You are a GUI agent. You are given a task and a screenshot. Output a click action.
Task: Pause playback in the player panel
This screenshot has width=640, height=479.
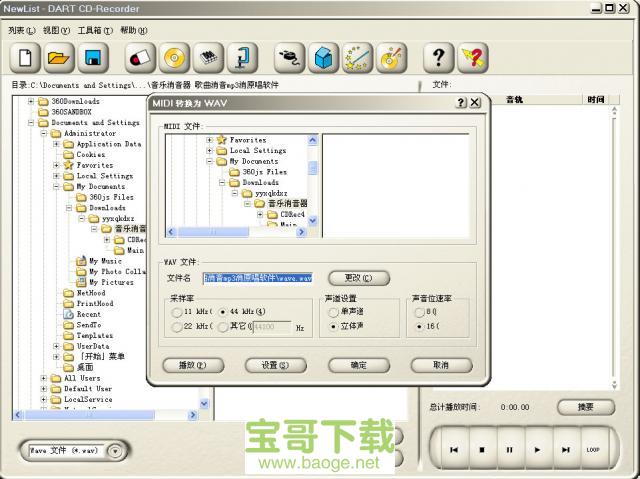509,450
